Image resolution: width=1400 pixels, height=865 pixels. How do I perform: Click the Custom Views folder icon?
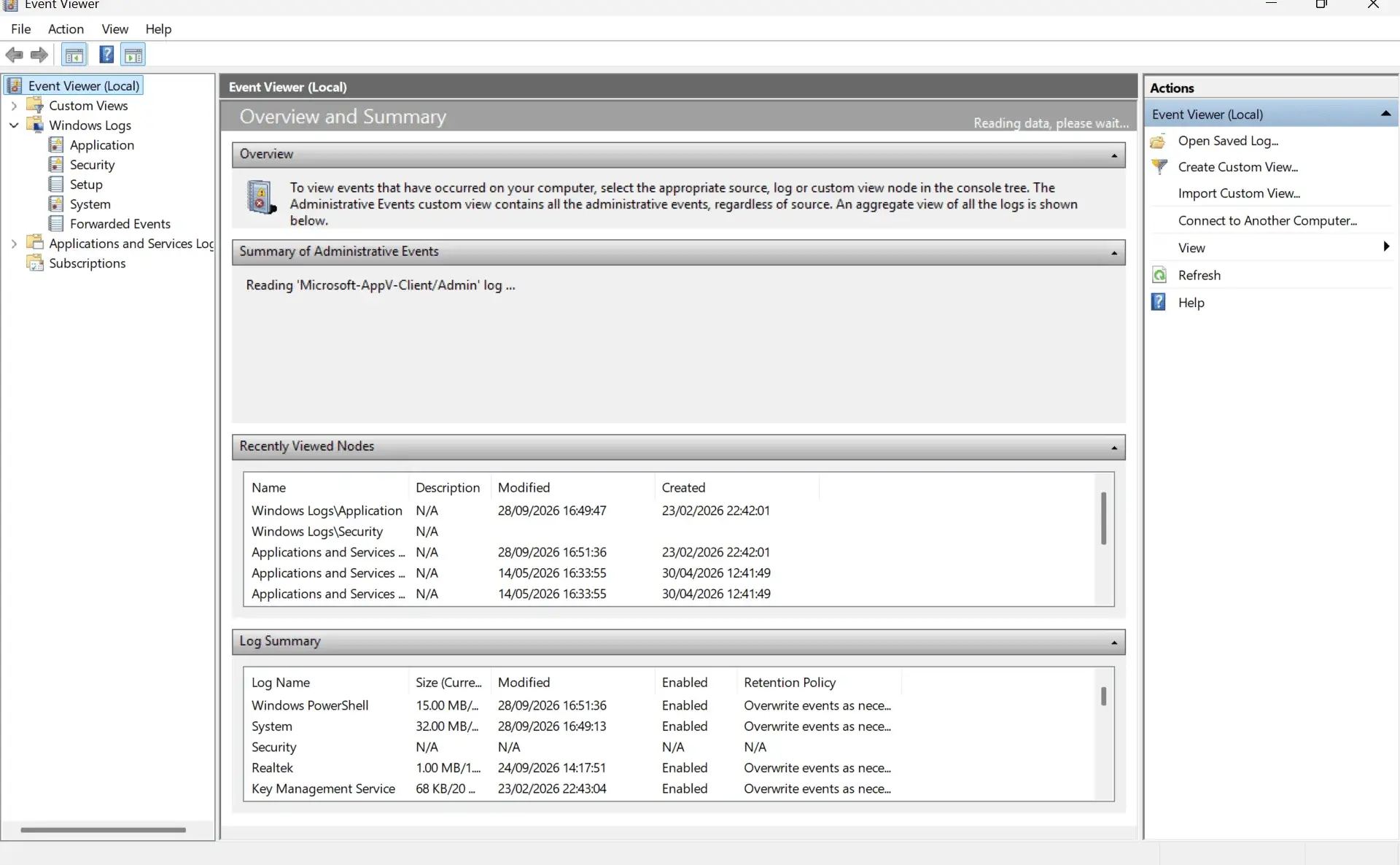34,105
